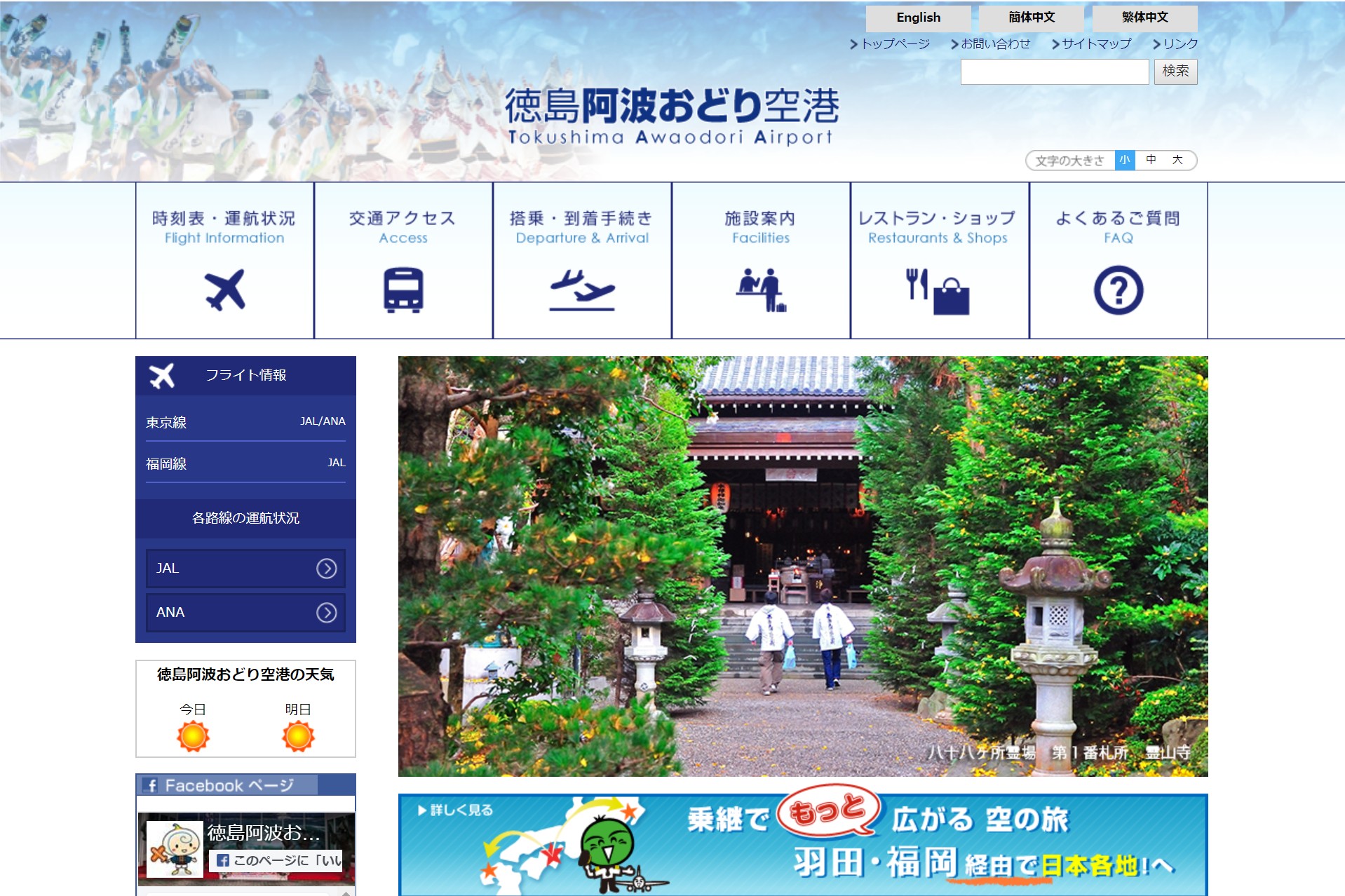
Task: Click today's sunny weather icon
Action: pyautogui.click(x=193, y=737)
